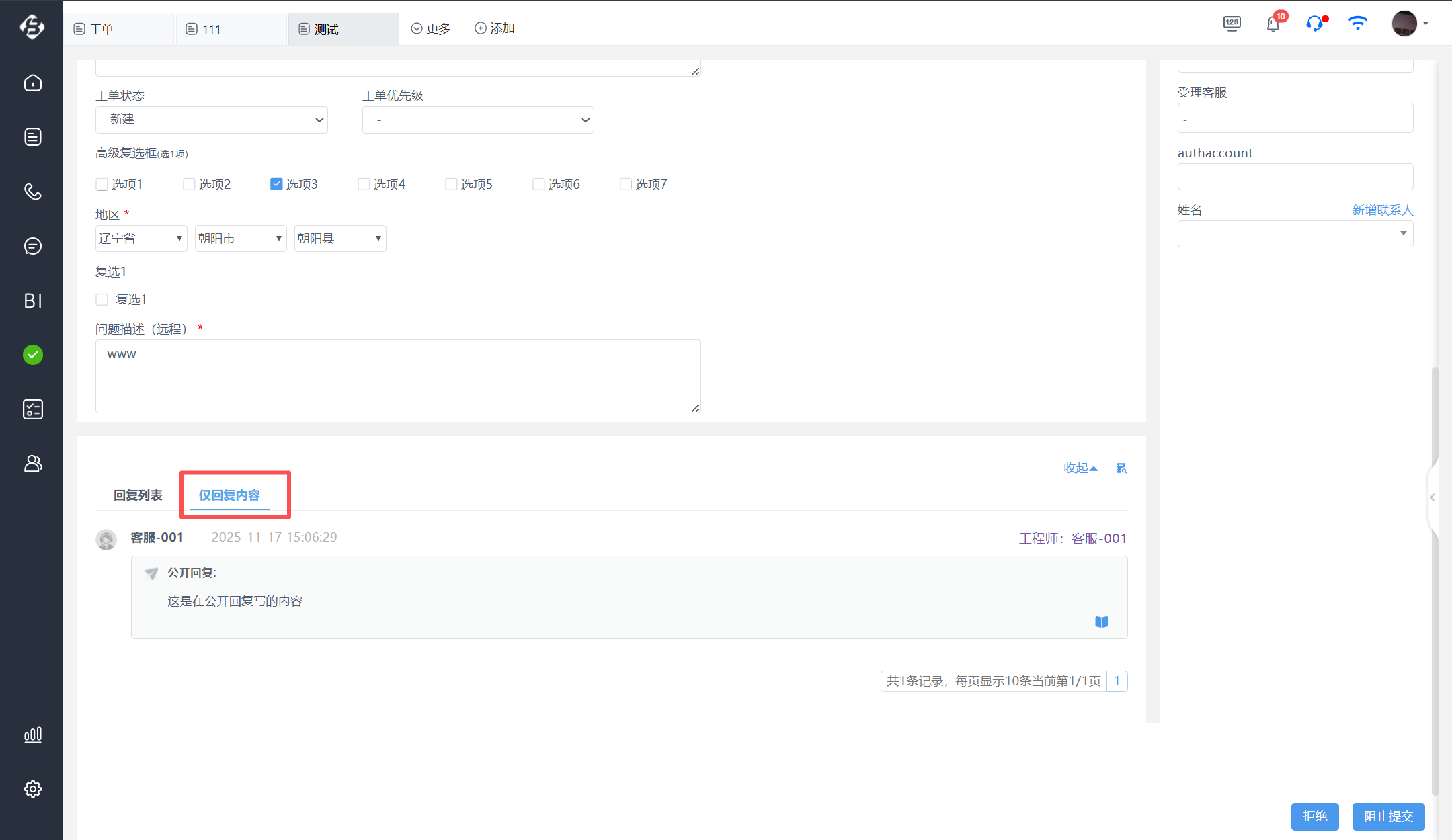This screenshot has width=1452, height=840.
Task: Click the 问题描述 text area
Action: [398, 376]
